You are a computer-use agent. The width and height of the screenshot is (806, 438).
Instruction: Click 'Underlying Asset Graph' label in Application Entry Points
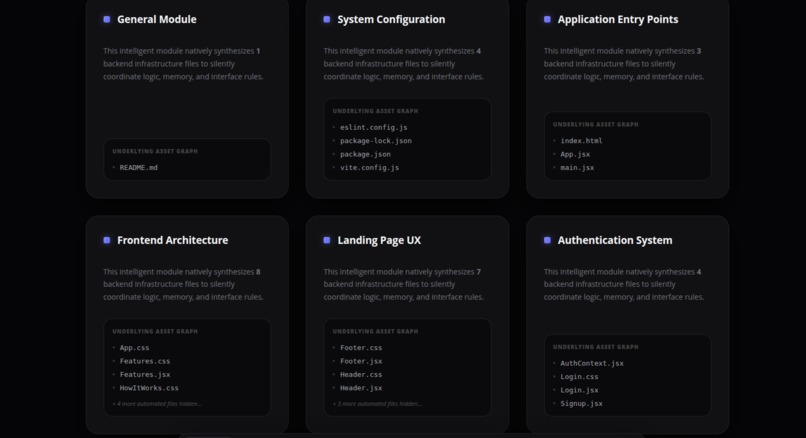coord(596,124)
